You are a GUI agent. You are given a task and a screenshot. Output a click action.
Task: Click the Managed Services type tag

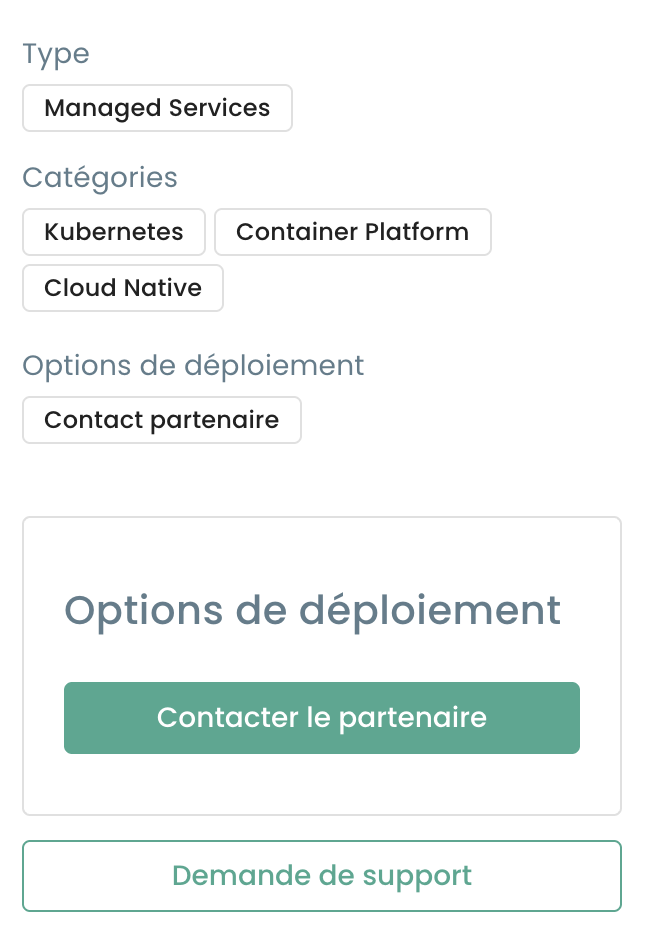pyautogui.click(x=157, y=108)
